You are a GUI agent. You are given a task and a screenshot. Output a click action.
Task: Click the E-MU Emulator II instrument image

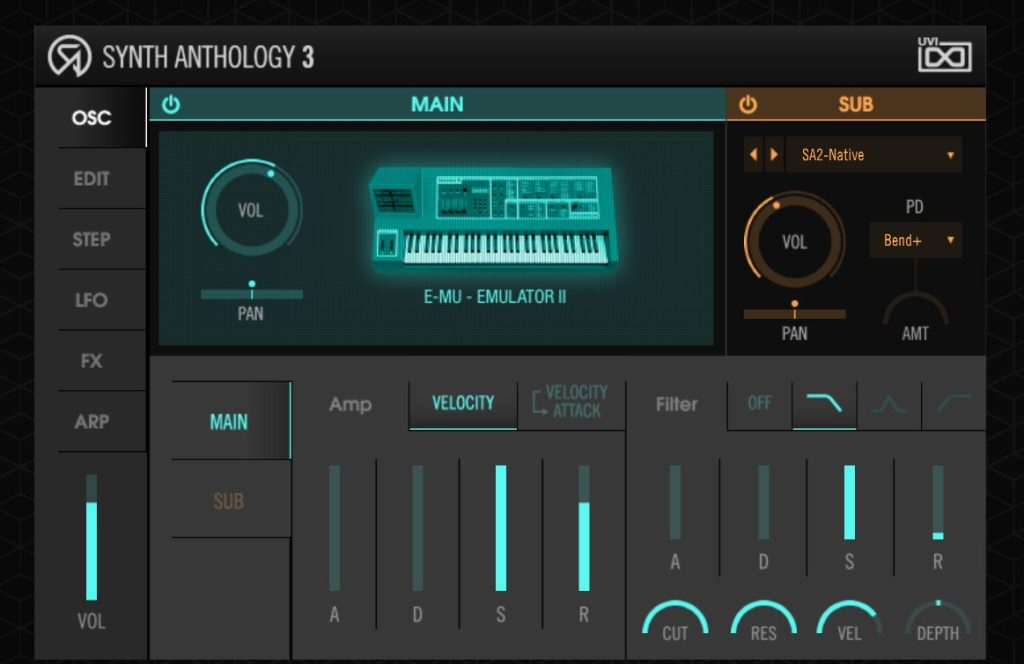(x=494, y=218)
